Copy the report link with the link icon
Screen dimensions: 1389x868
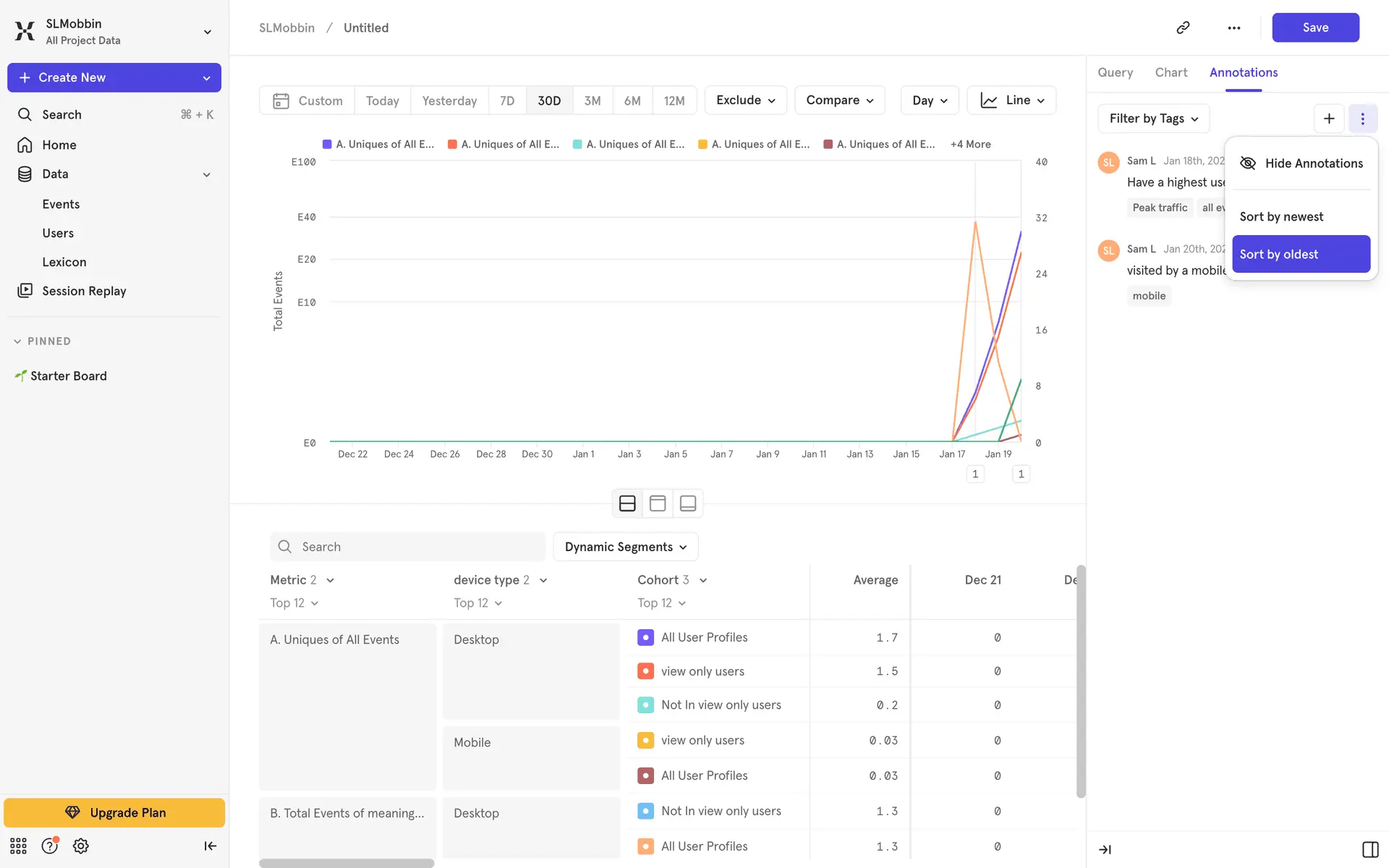[x=1183, y=27]
